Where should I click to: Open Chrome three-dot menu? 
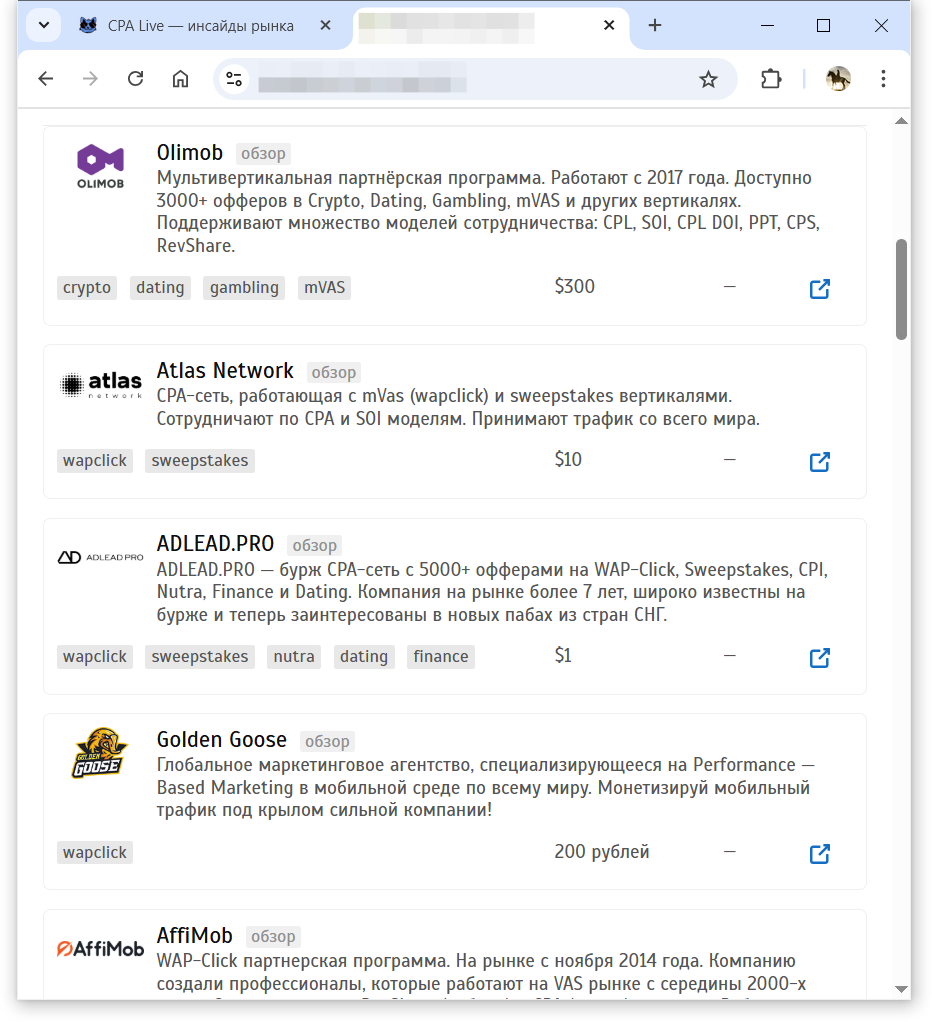[883, 79]
